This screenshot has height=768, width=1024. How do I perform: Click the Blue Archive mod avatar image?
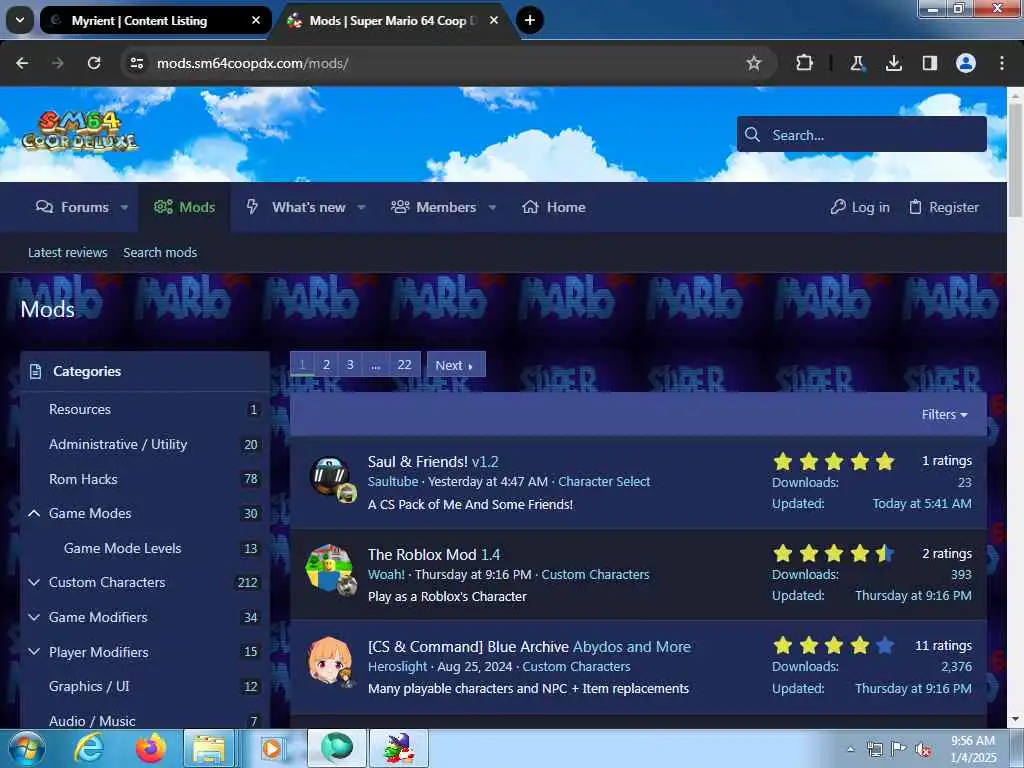[330, 662]
